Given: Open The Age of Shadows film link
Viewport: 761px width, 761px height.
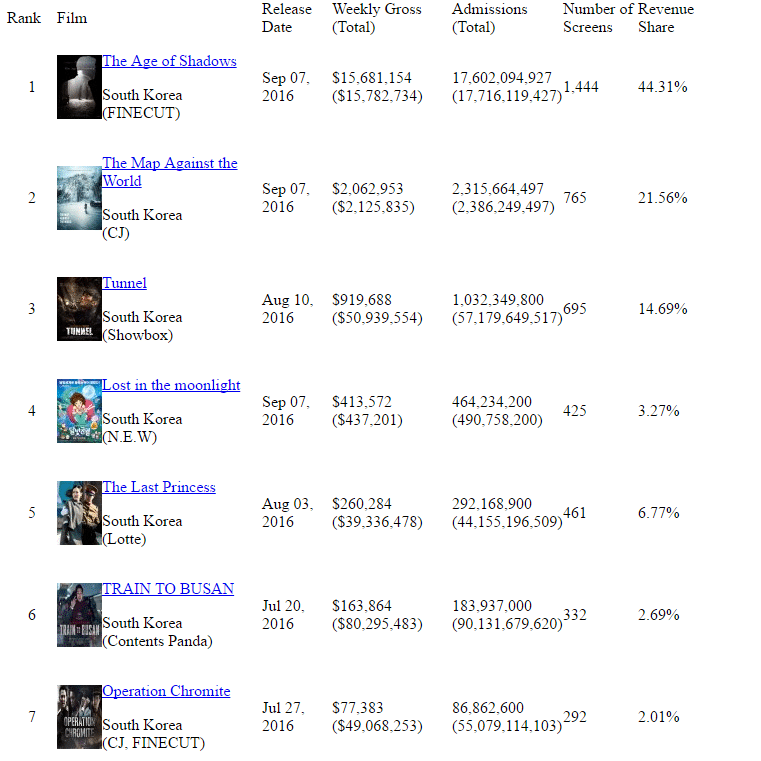Looking at the screenshot, I should 169,61.
